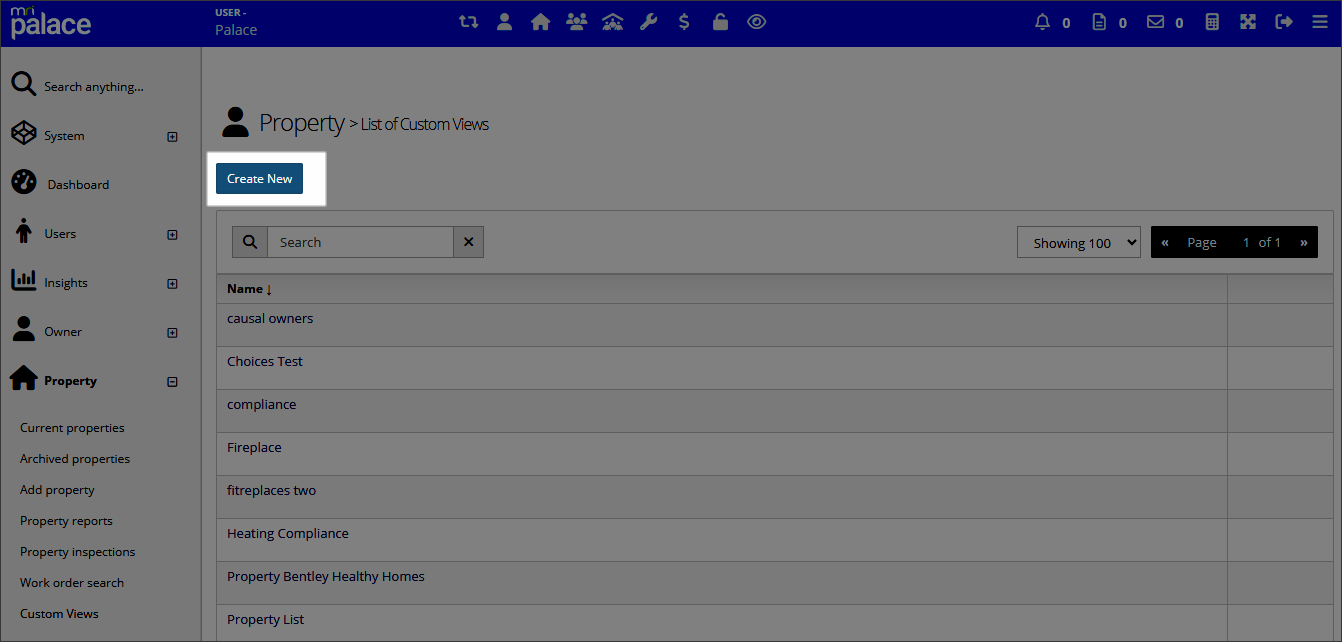Expand the System menu plus box

(x=172, y=137)
